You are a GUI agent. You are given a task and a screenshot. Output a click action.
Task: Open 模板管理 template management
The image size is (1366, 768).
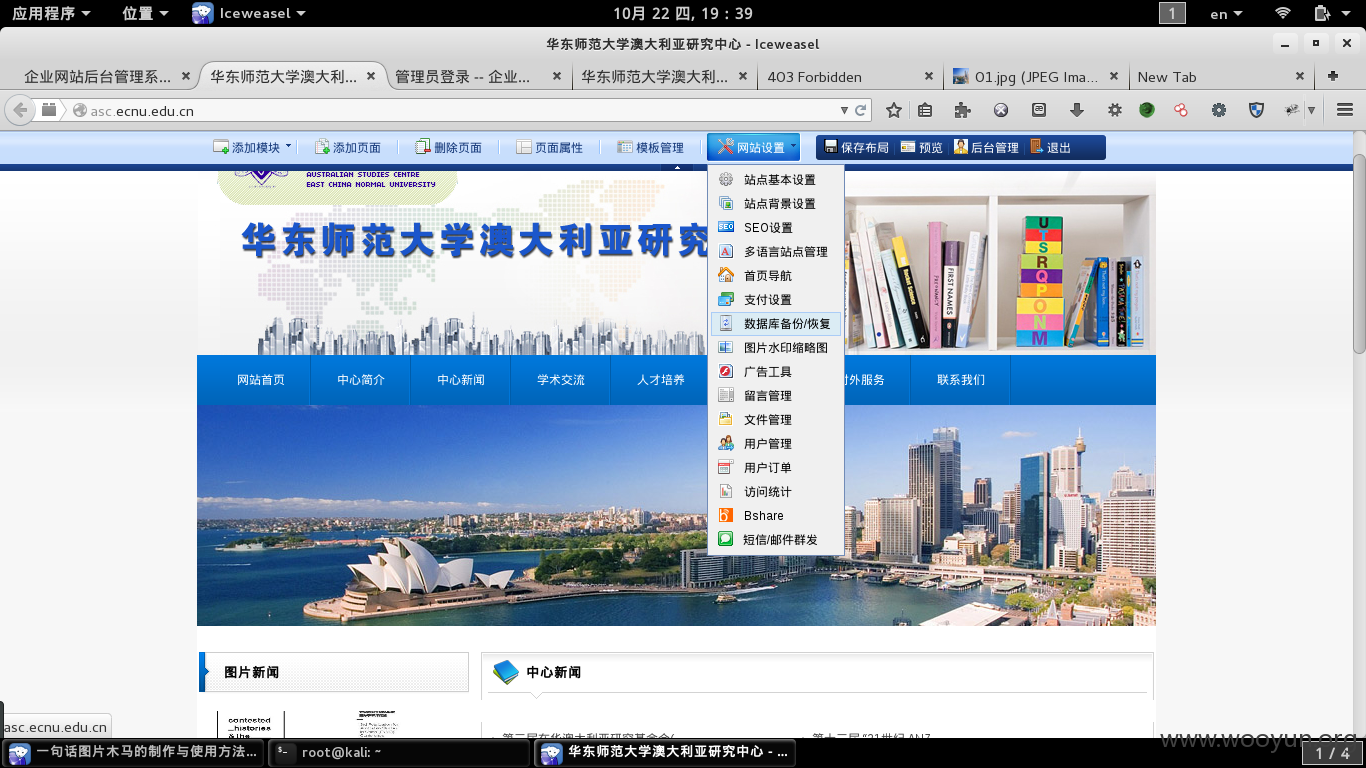coord(650,147)
